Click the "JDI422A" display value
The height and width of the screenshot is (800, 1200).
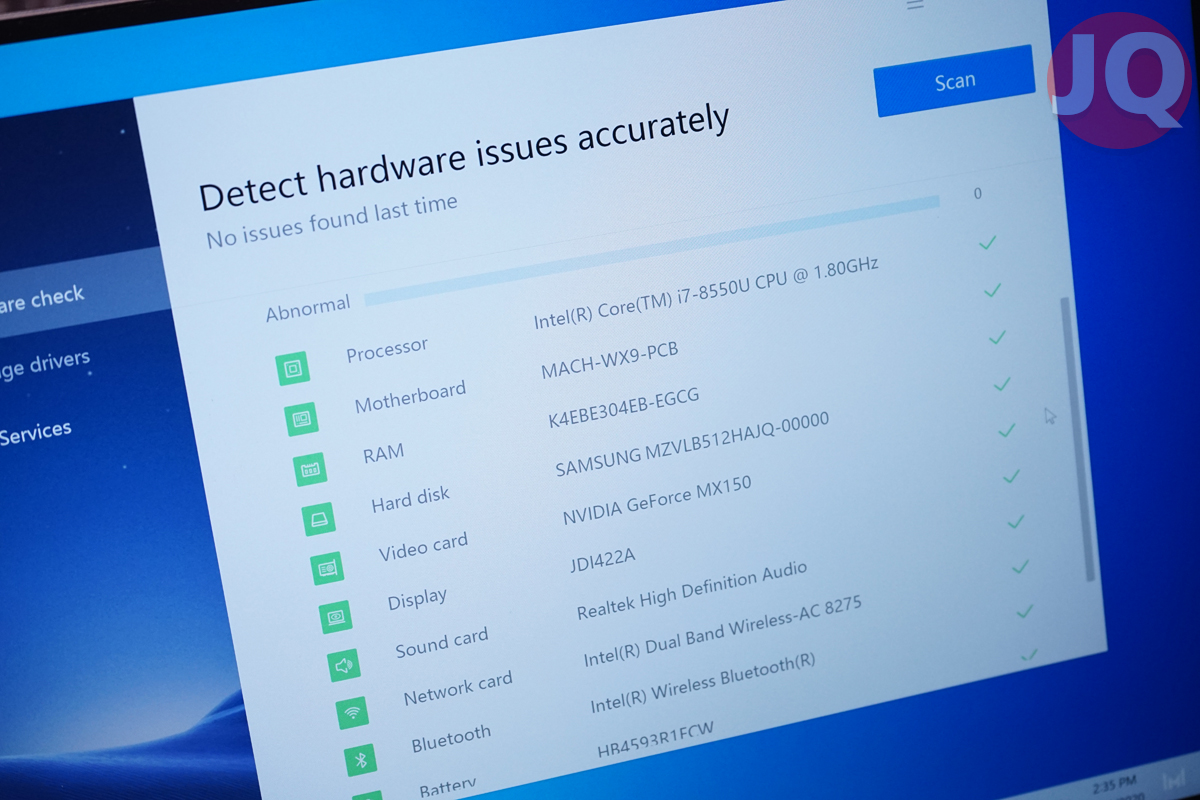(602, 560)
